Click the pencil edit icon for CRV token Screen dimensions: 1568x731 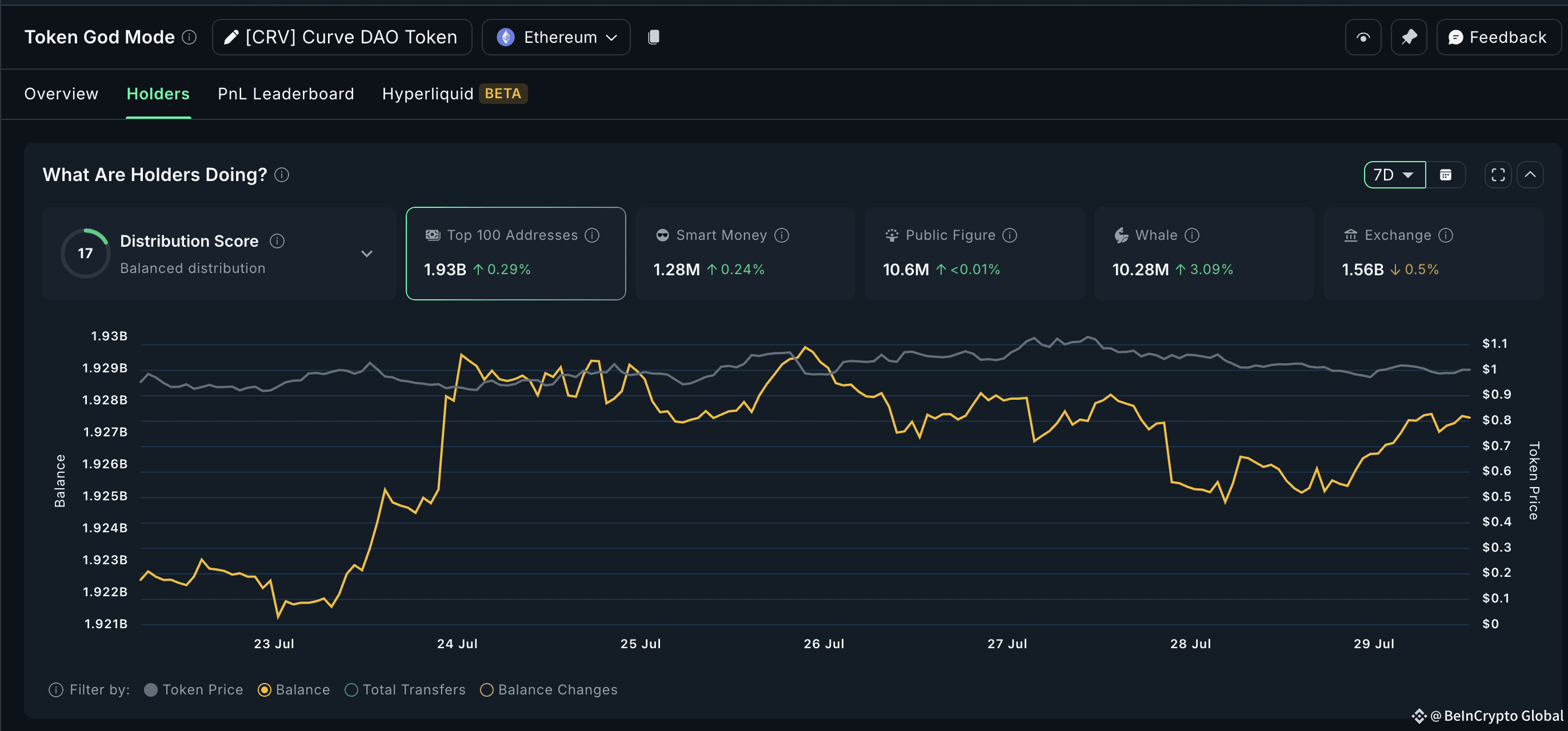pyautogui.click(x=231, y=38)
